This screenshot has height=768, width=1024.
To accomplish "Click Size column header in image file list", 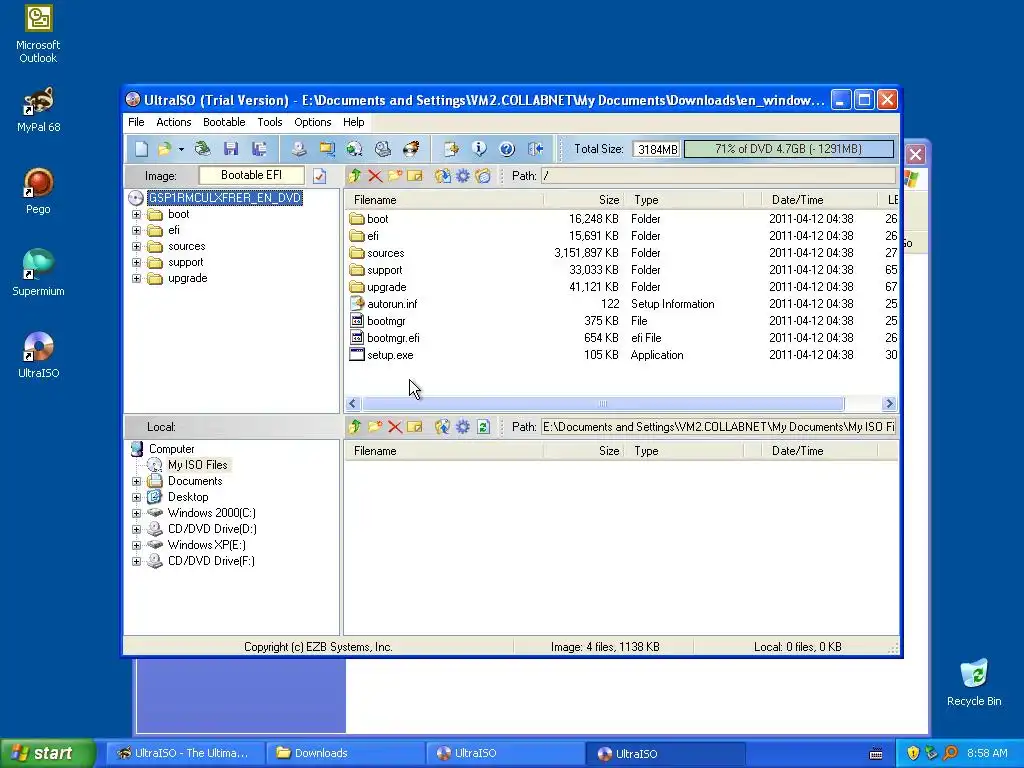I will (x=584, y=200).
